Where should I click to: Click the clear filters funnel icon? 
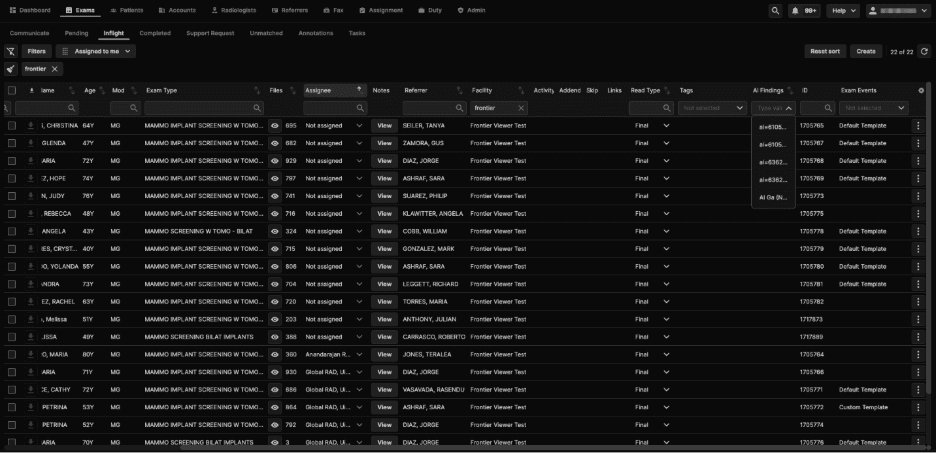pos(11,52)
